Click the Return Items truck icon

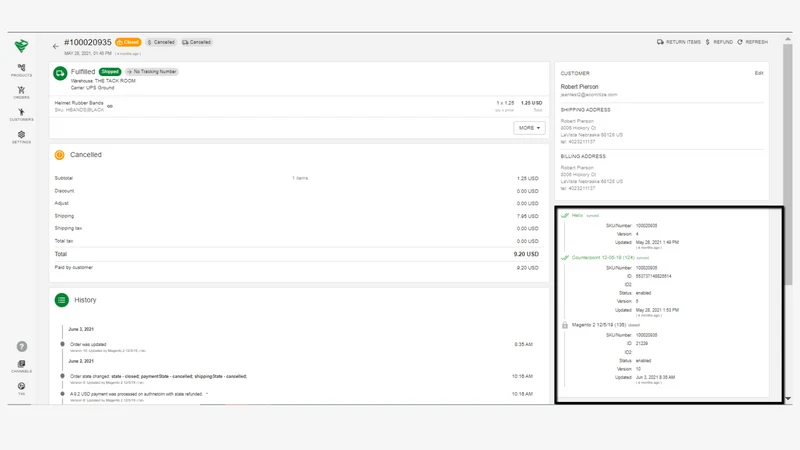pos(660,42)
